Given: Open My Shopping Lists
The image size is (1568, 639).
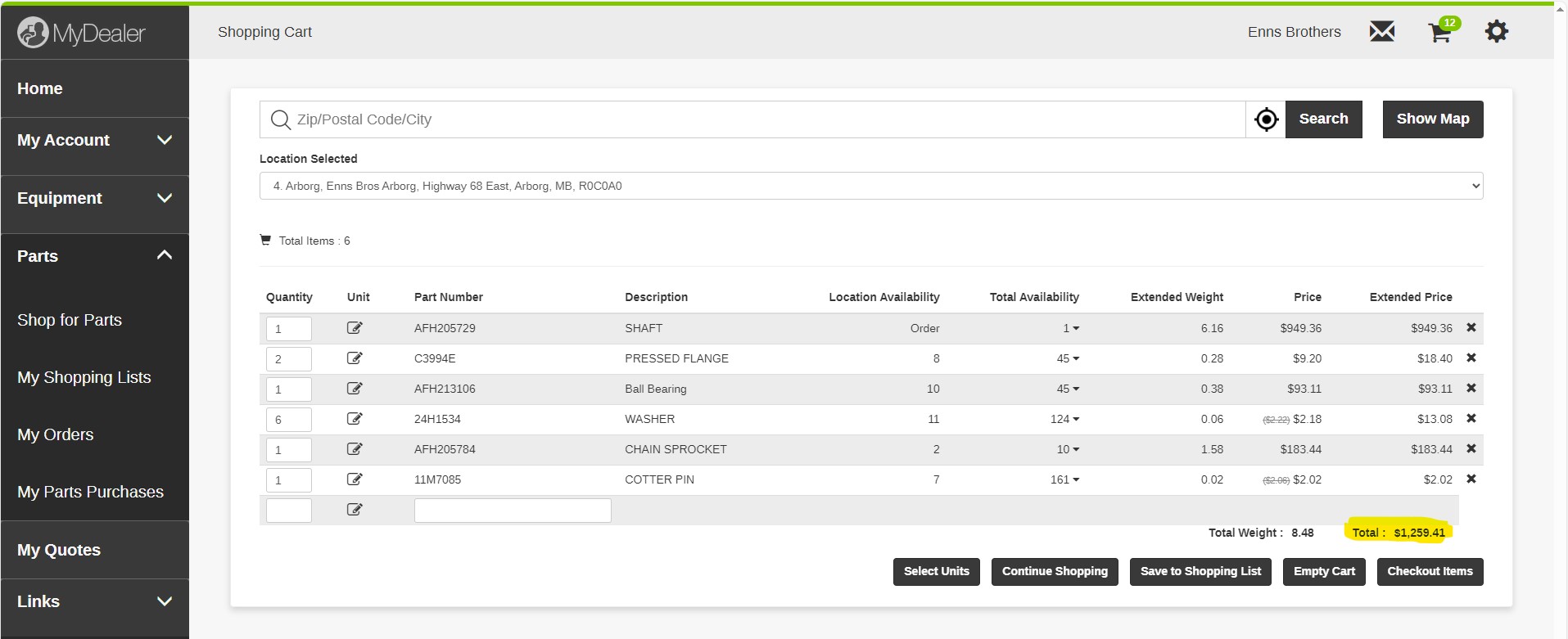Looking at the screenshot, I should tap(84, 377).
